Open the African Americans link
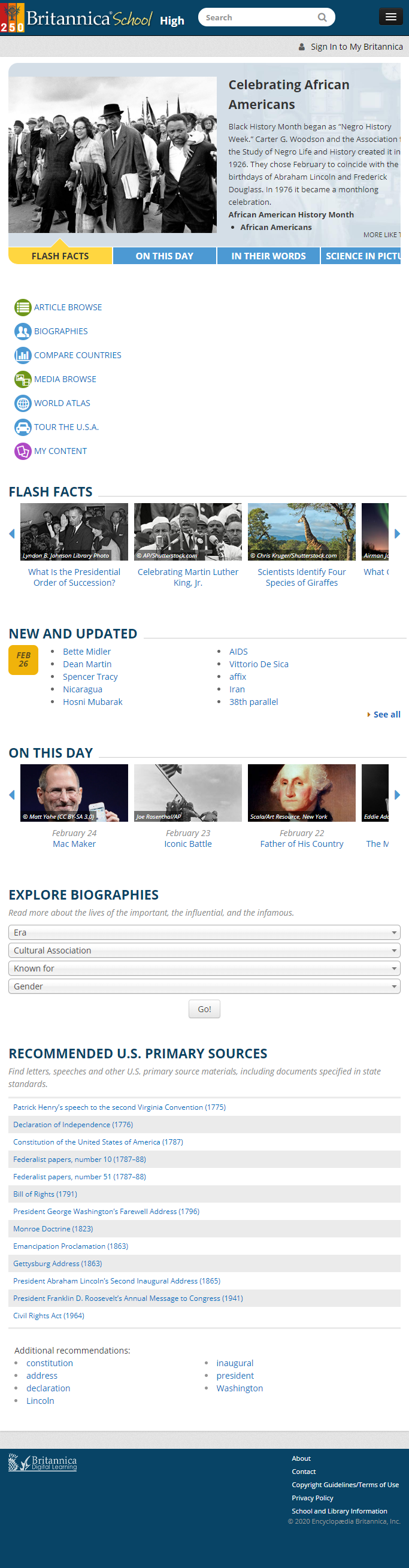Screen dimensions: 409x1568 pyautogui.click(x=275, y=227)
